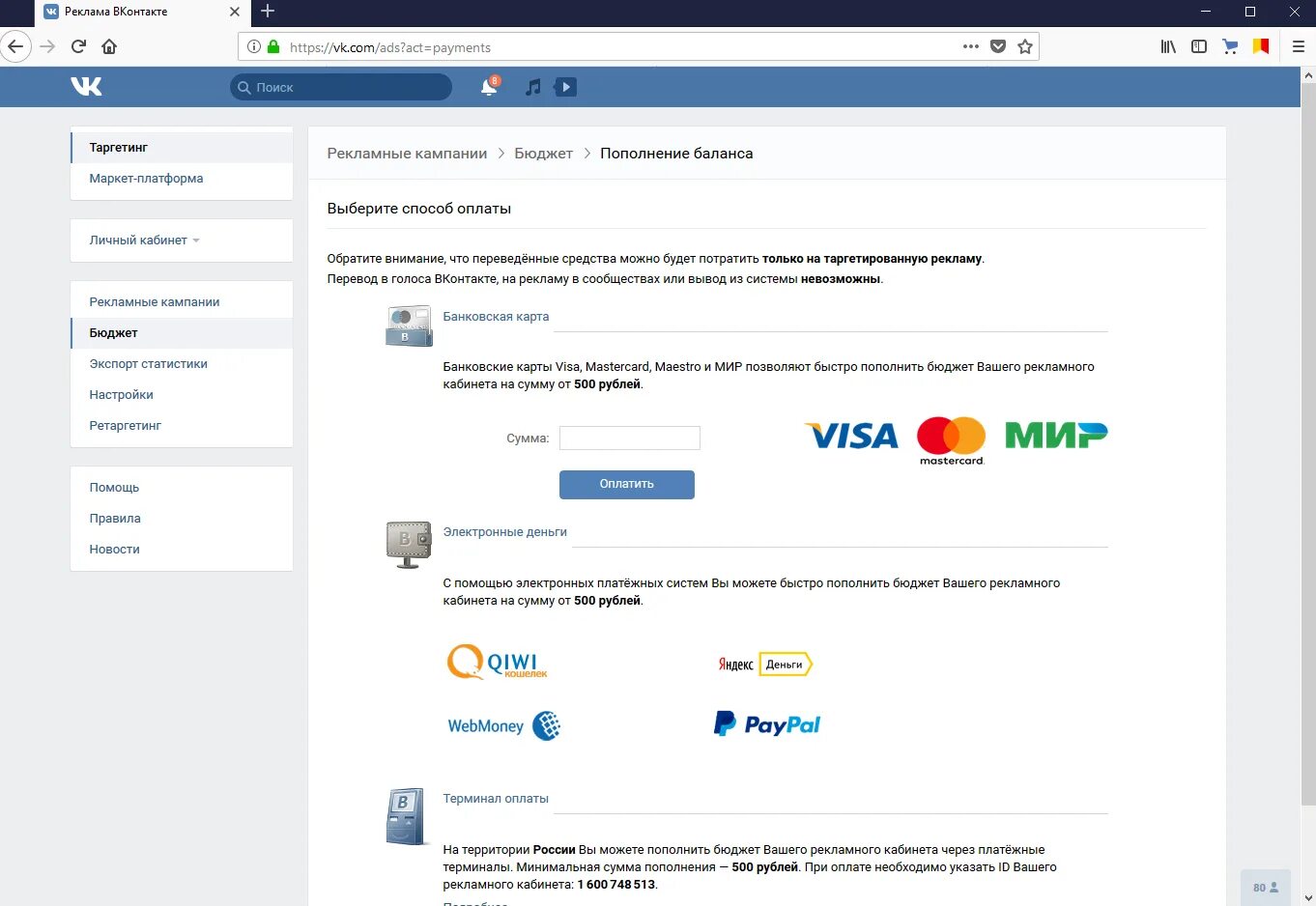Select QIWI кошелек payment logo
The image size is (1316, 906).
coord(498,663)
